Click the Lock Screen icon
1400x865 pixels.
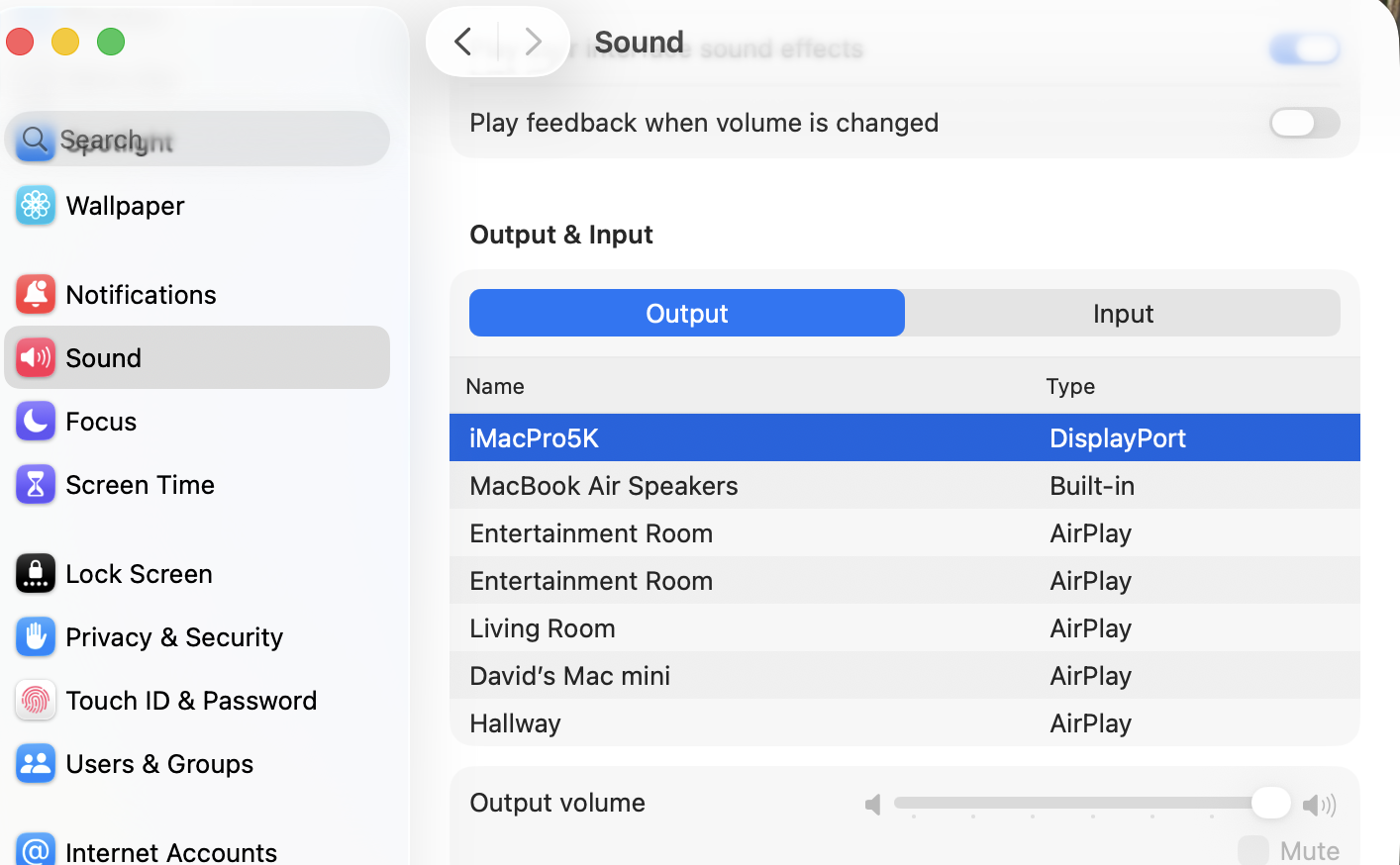click(x=36, y=574)
